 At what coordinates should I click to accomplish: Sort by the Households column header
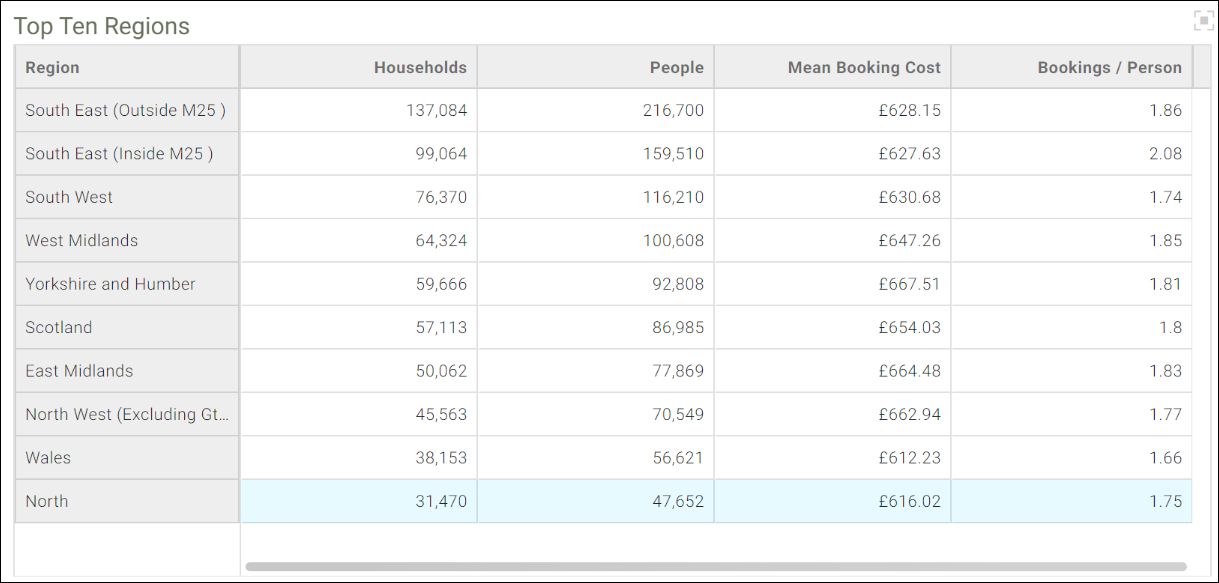[359, 67]
